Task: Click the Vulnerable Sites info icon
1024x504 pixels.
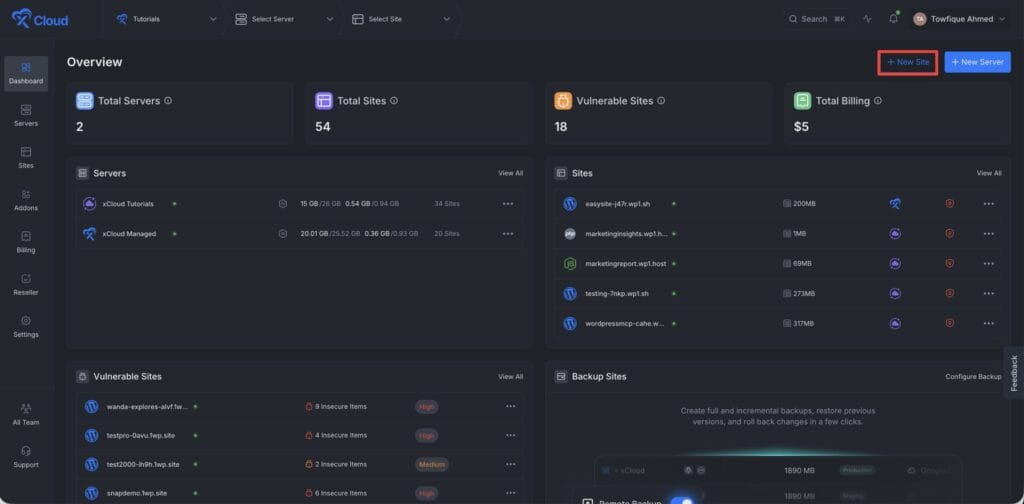Action: (661, 101)
